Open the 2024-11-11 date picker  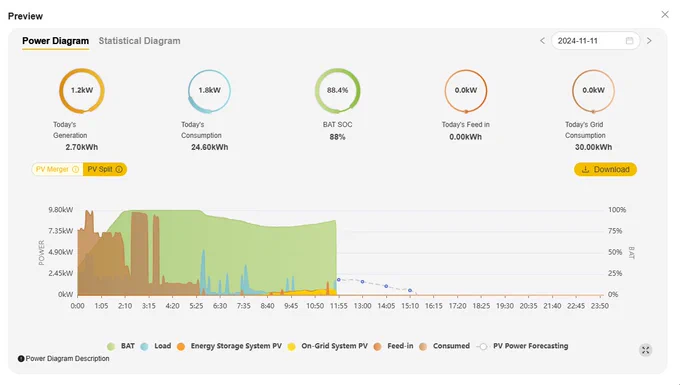pos(595,41)
